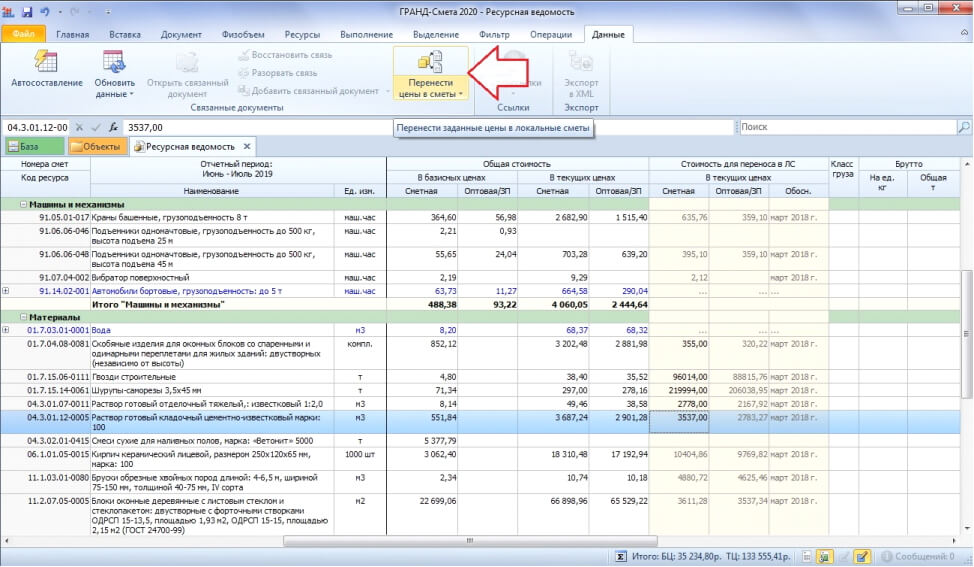Click the Наименование column header
Image resolution: width=974 pixels, height=567 pixels.
[212, 191]
